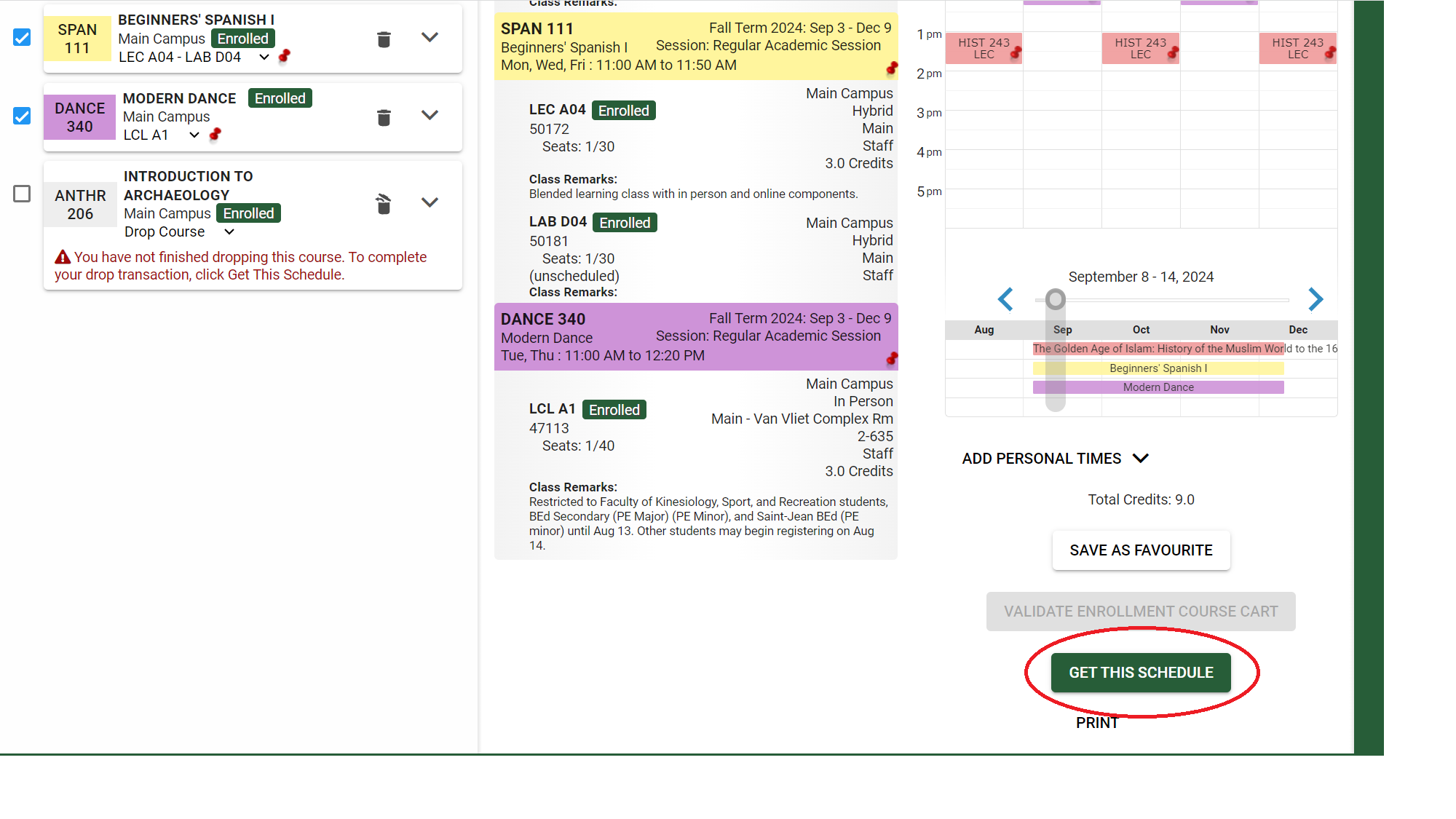Expand Beginners' Spanish I course details chevron

[x=430, y=37]
